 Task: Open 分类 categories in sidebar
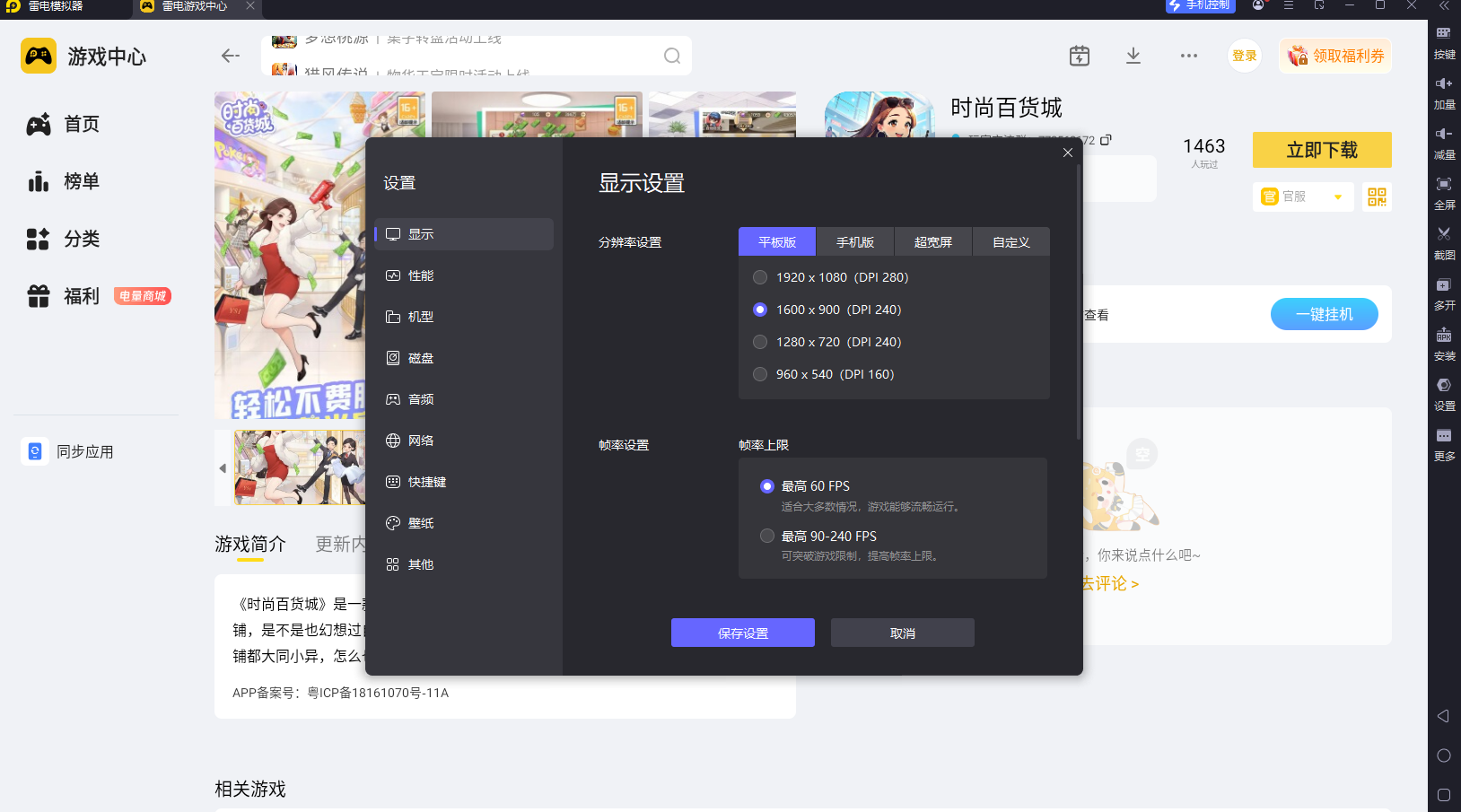tap(63, 239)
